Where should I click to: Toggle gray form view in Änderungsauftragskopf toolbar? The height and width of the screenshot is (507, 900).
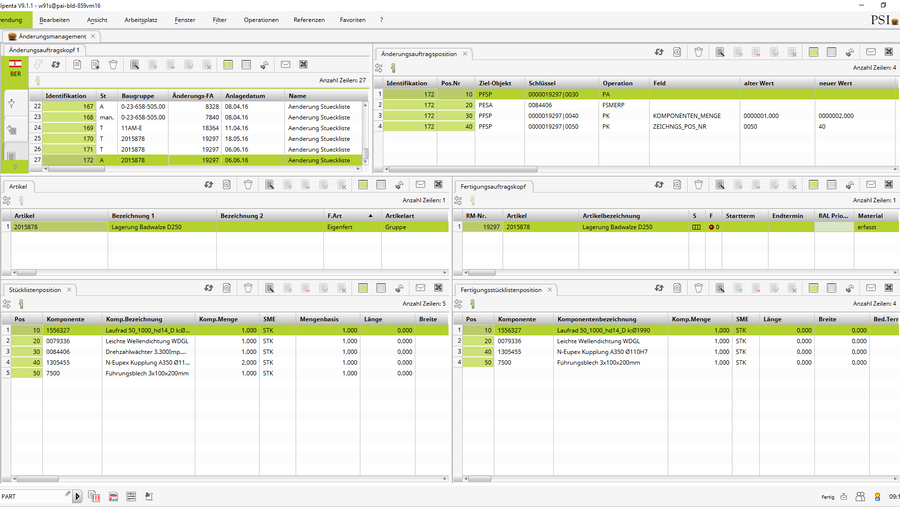[246, 65]
